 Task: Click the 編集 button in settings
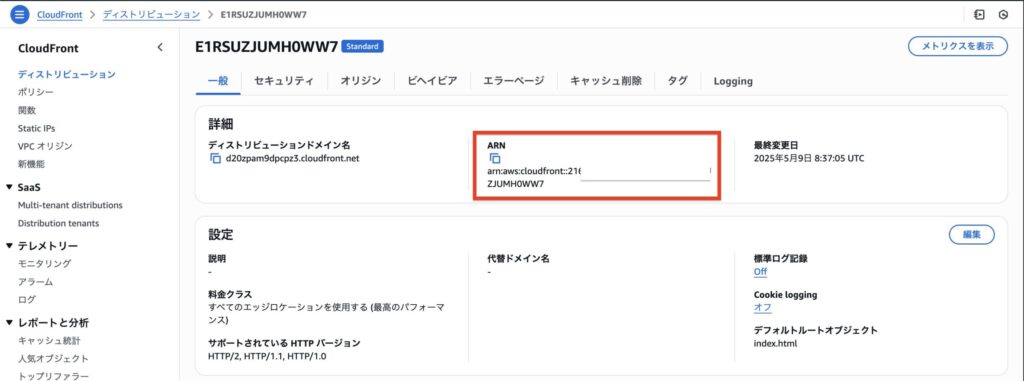tap(971, 234)
